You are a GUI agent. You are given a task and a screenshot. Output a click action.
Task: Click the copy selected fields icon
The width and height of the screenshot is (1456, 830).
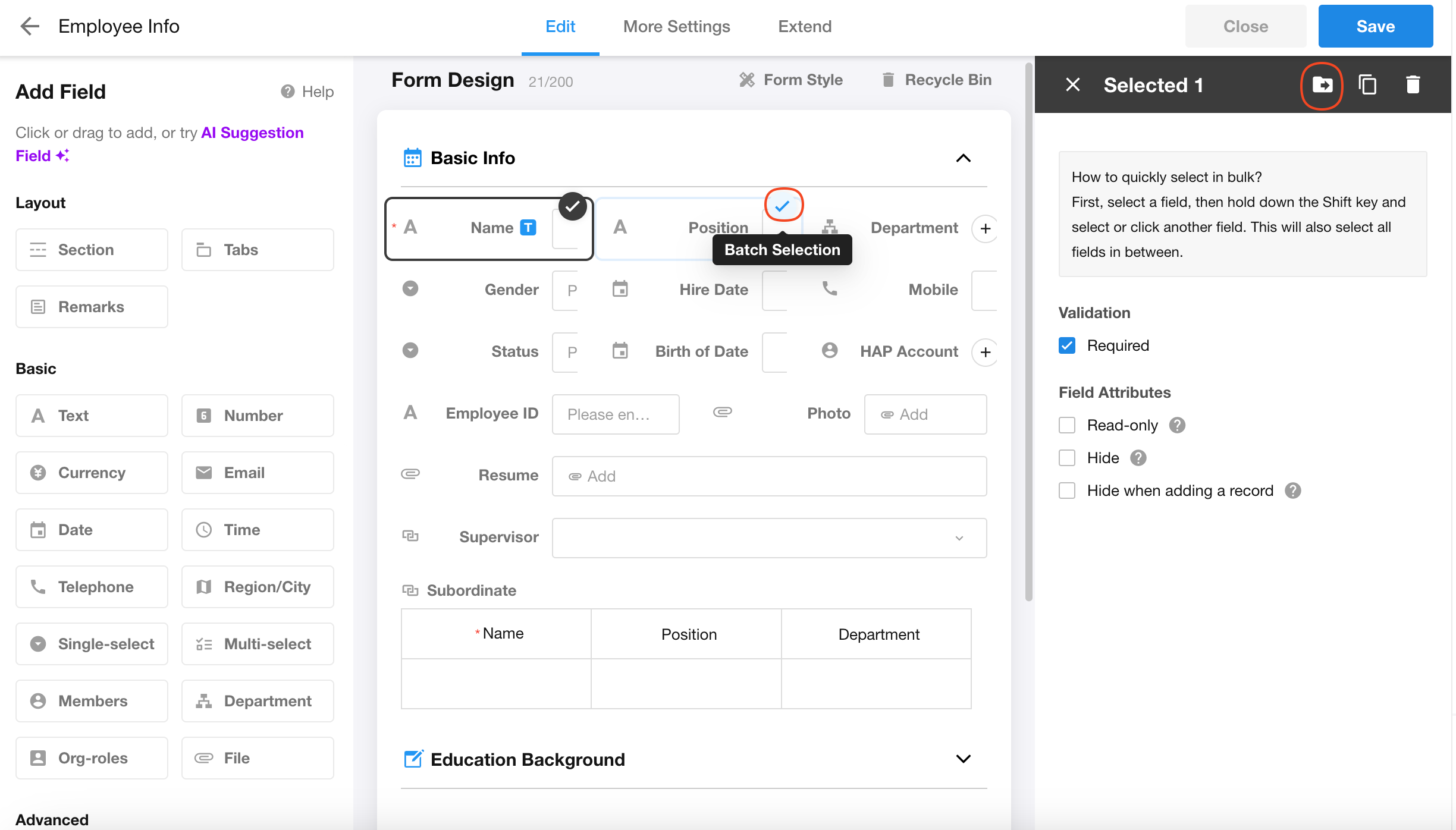(1367, 85)
